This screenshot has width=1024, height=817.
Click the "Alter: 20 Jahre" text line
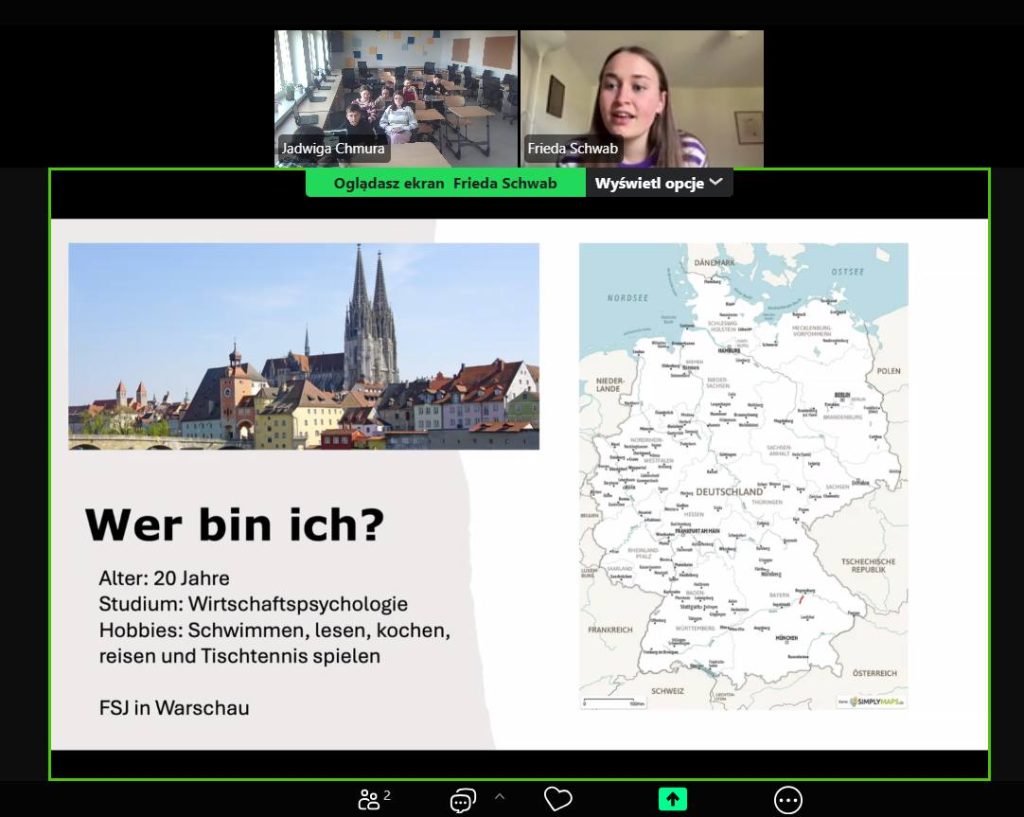164,578
